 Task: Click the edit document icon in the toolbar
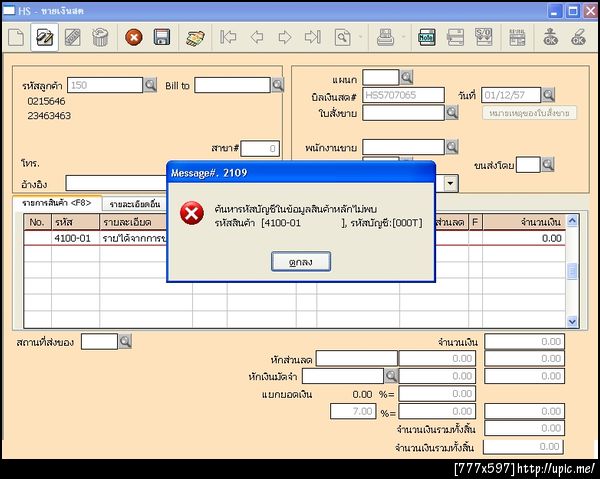click(x=44, y=37)
